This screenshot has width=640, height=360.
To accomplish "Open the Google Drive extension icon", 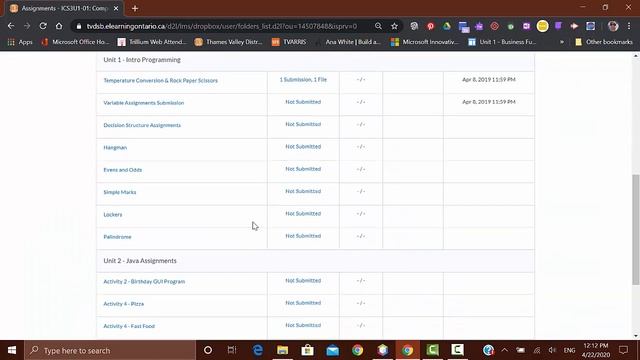I will (x=447, y=26).
